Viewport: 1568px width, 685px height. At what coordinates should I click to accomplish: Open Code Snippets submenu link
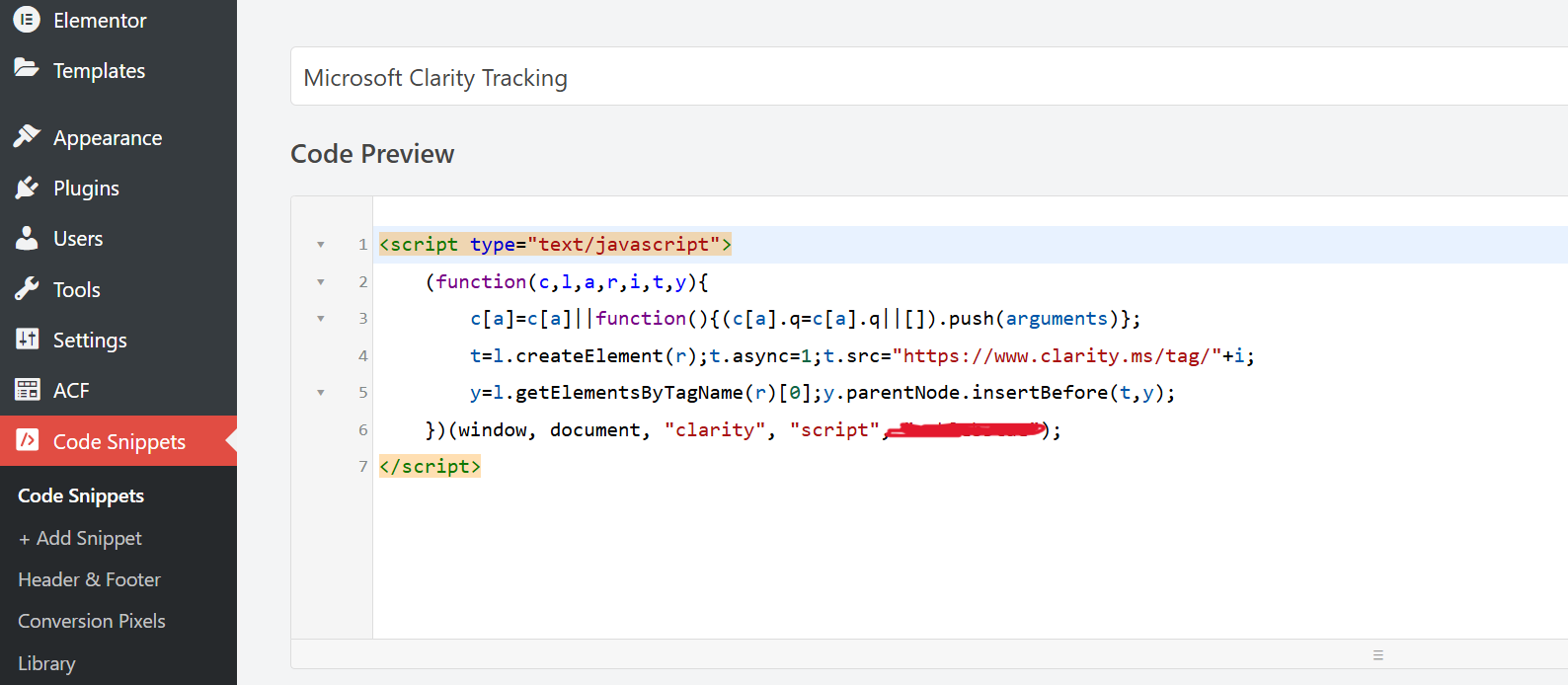[81, 495]
